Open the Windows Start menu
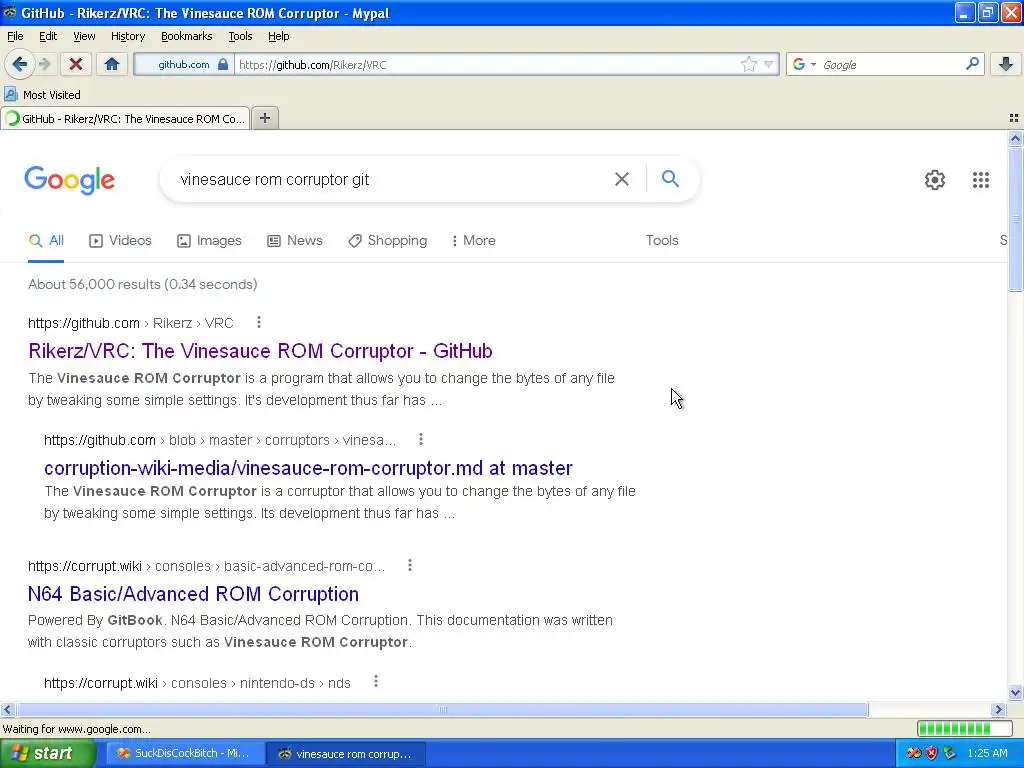 coord(48,754)
